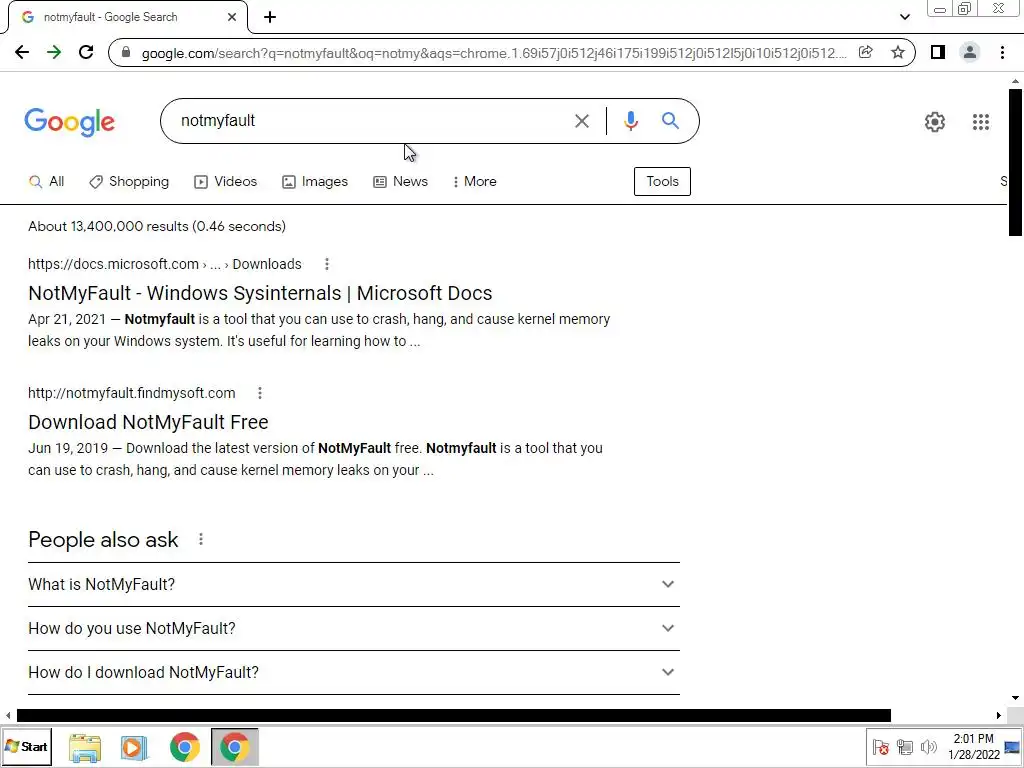Open options for the docs.microsoft.com result
This screenshot has width=1024, height=768.
(327, 264)
